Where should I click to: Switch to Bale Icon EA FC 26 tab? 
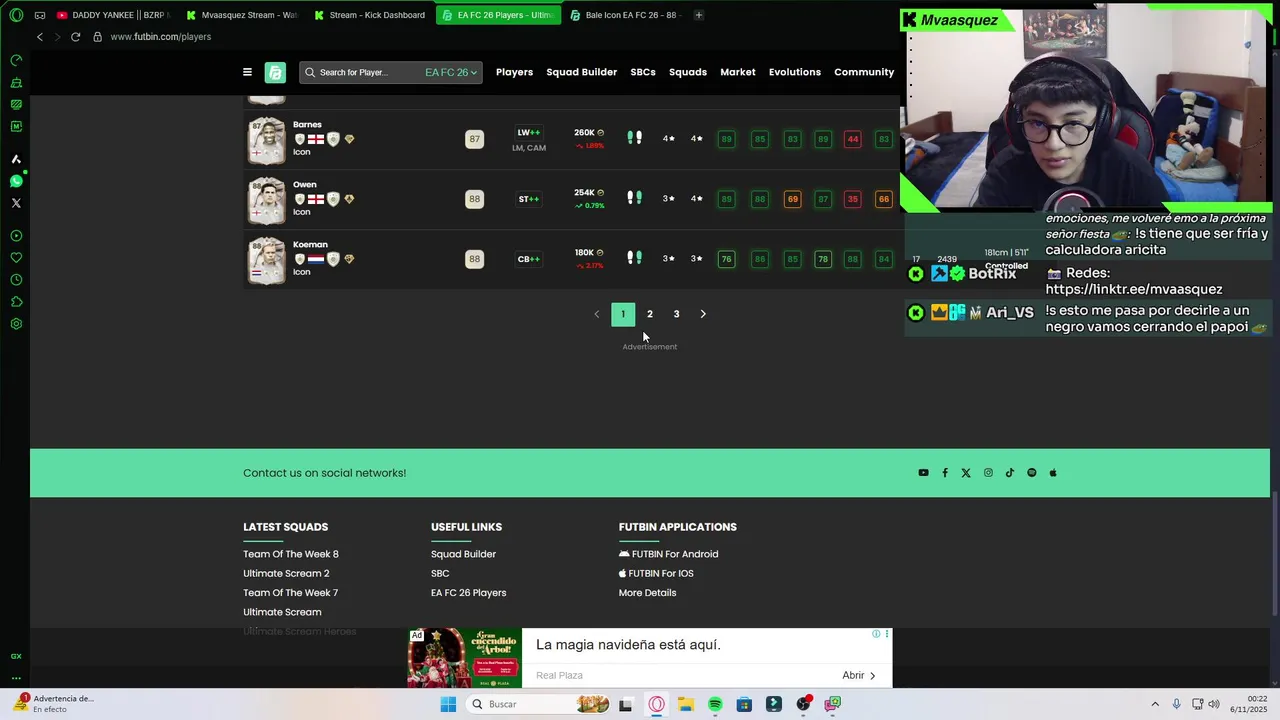(625, 15)
